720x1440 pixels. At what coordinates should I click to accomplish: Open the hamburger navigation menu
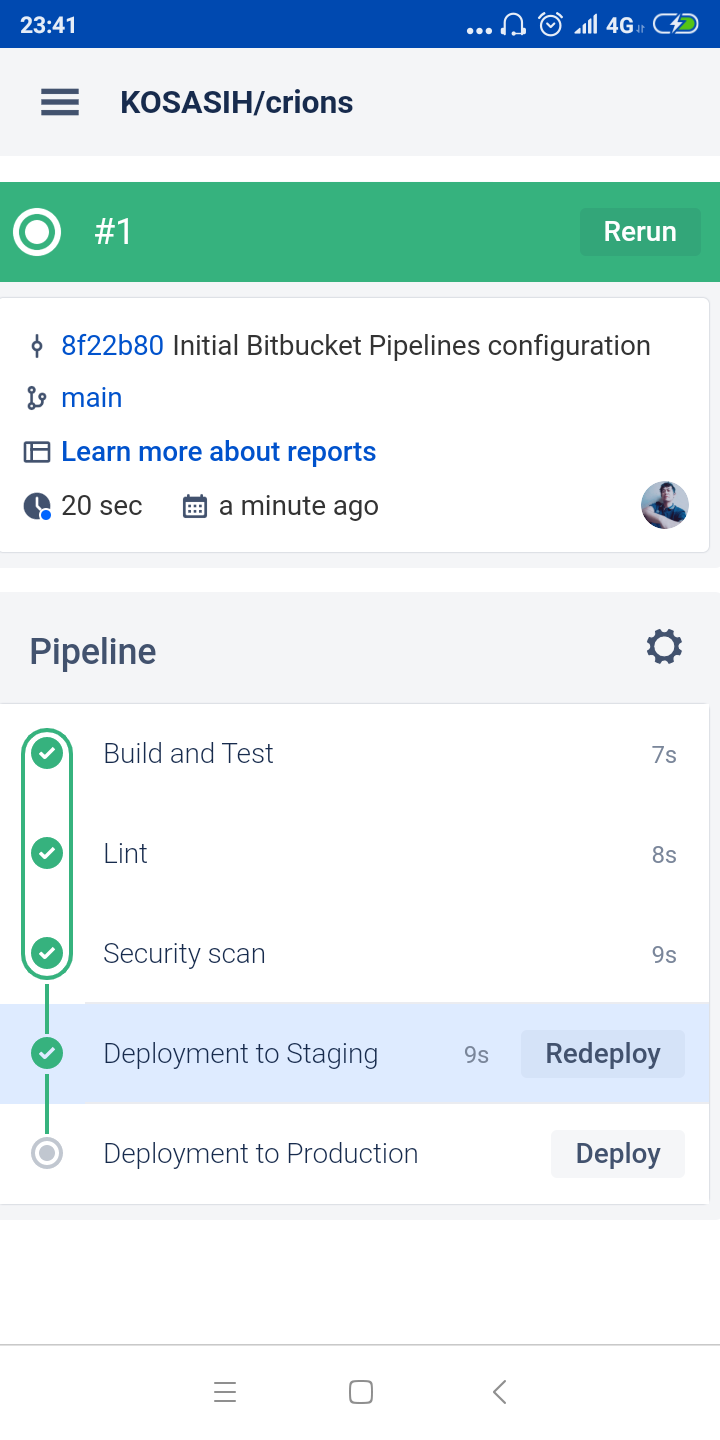[x=60, y=102]
